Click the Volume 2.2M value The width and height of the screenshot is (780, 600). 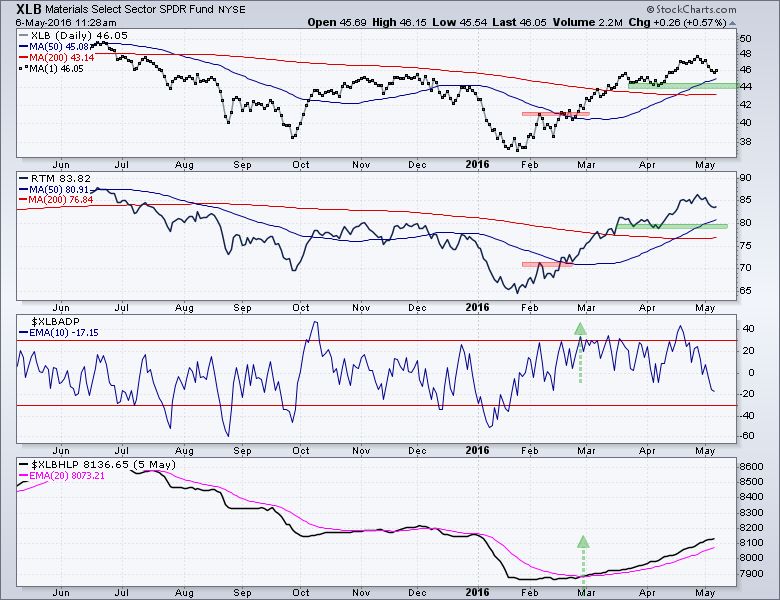(587, 22)
